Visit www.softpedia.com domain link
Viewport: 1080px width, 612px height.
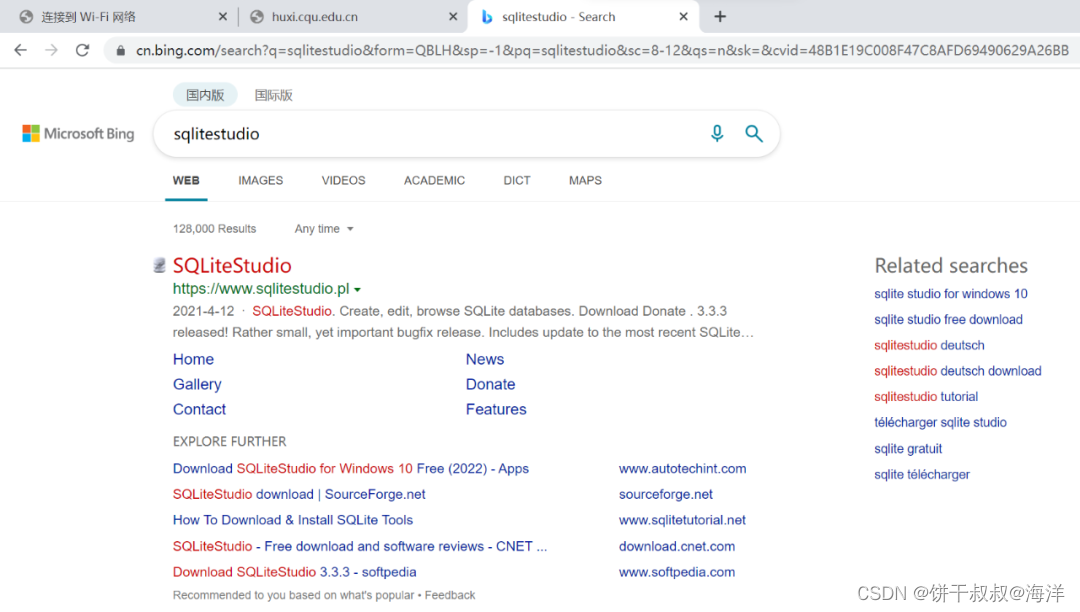(676, 572)
